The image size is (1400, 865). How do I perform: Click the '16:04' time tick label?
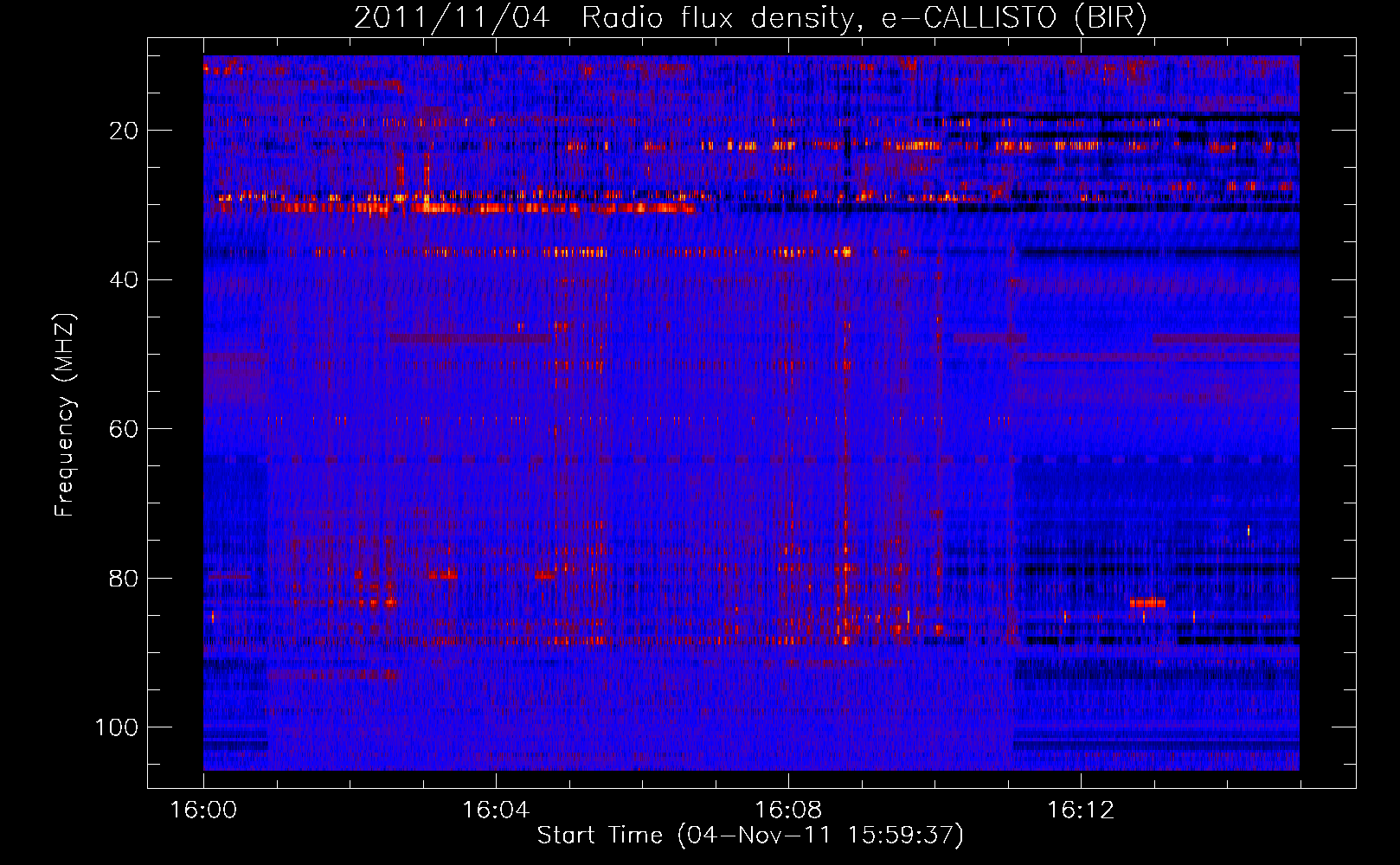click(x=496, y=811)
